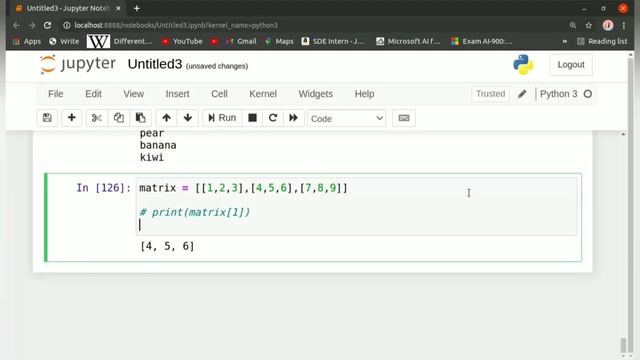Viewport: 640px width, 360px height.
Task: Go back with browser back arrow
Action: pos(16,25)
